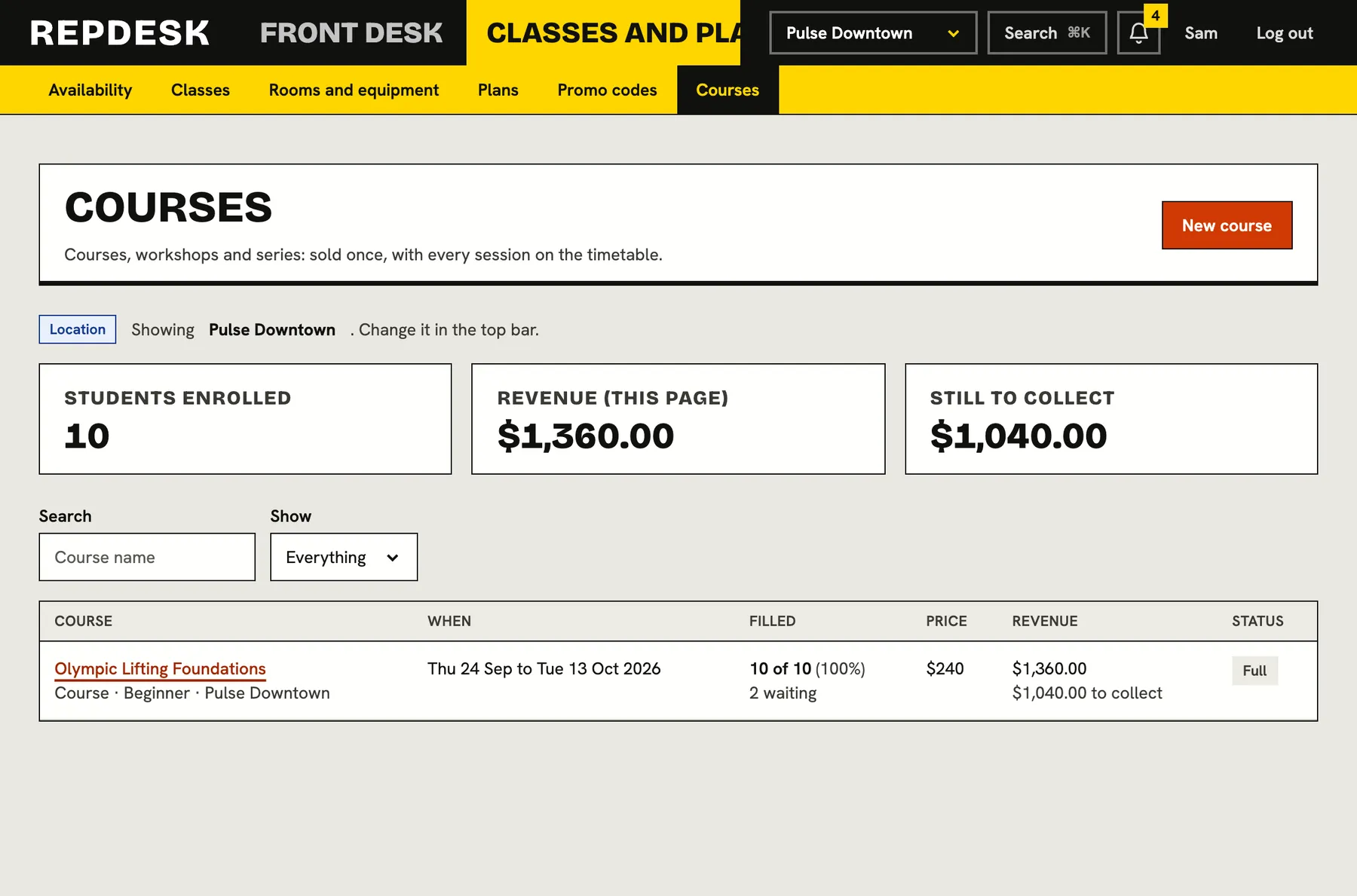1357x896 pixels.
Task: Click the Still to Collect $1,040.00 card
Action: click(x=1111, y=419)
